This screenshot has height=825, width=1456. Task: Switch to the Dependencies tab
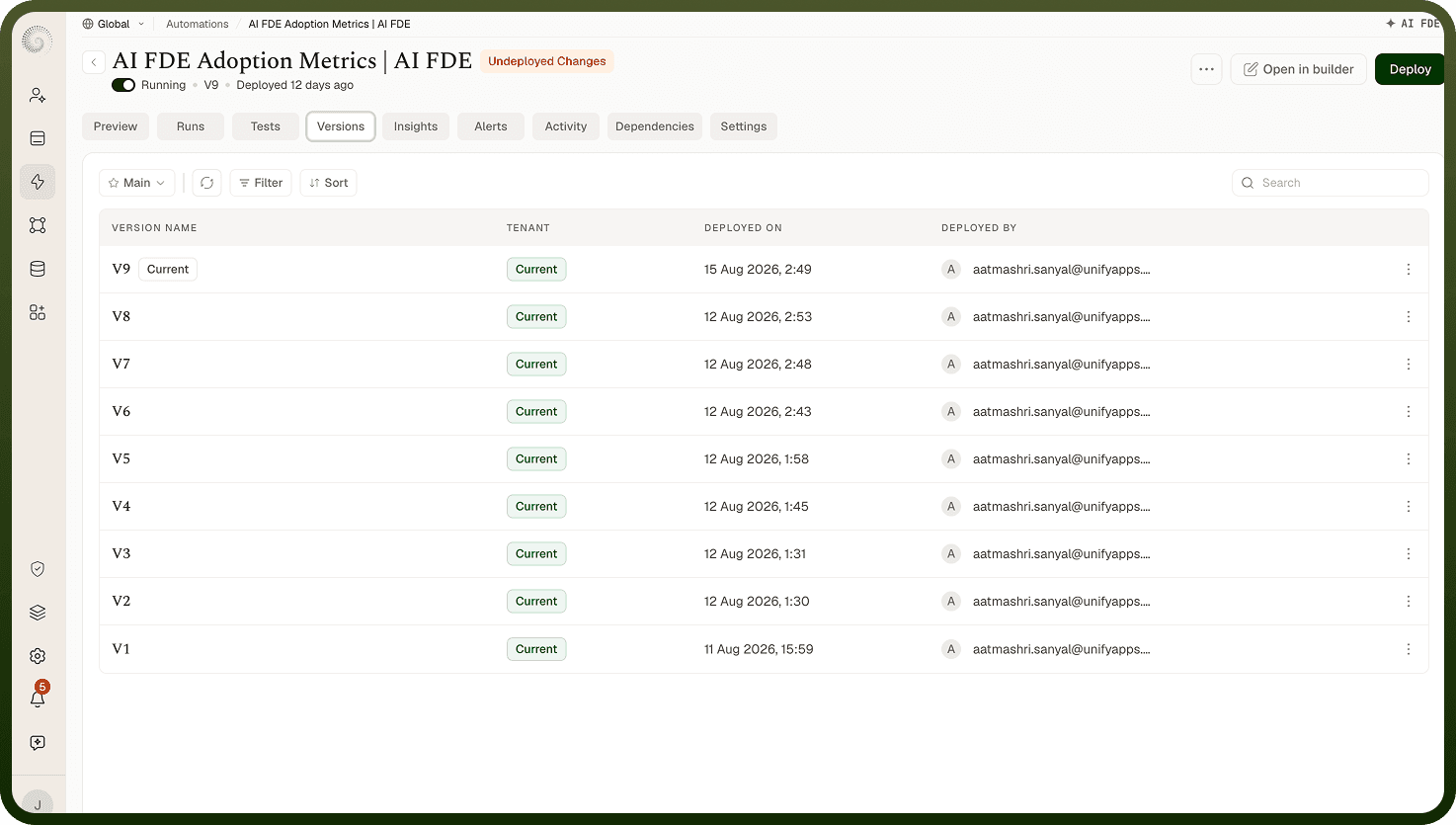(x=655, y=126)
